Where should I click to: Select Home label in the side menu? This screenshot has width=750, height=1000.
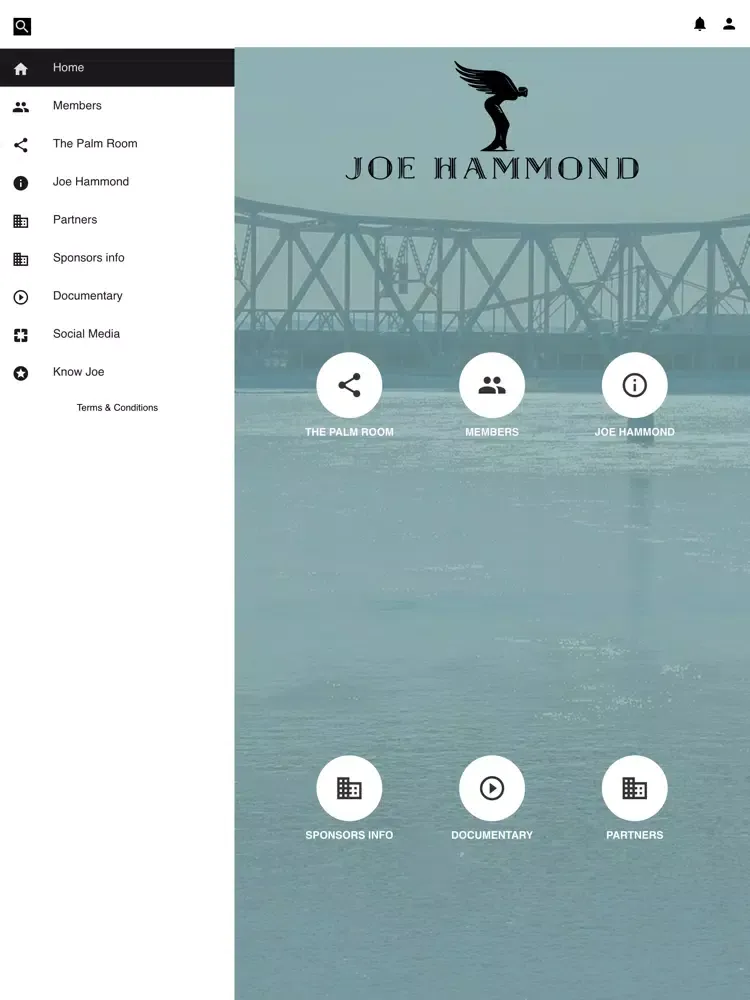[x=68, y=68]
